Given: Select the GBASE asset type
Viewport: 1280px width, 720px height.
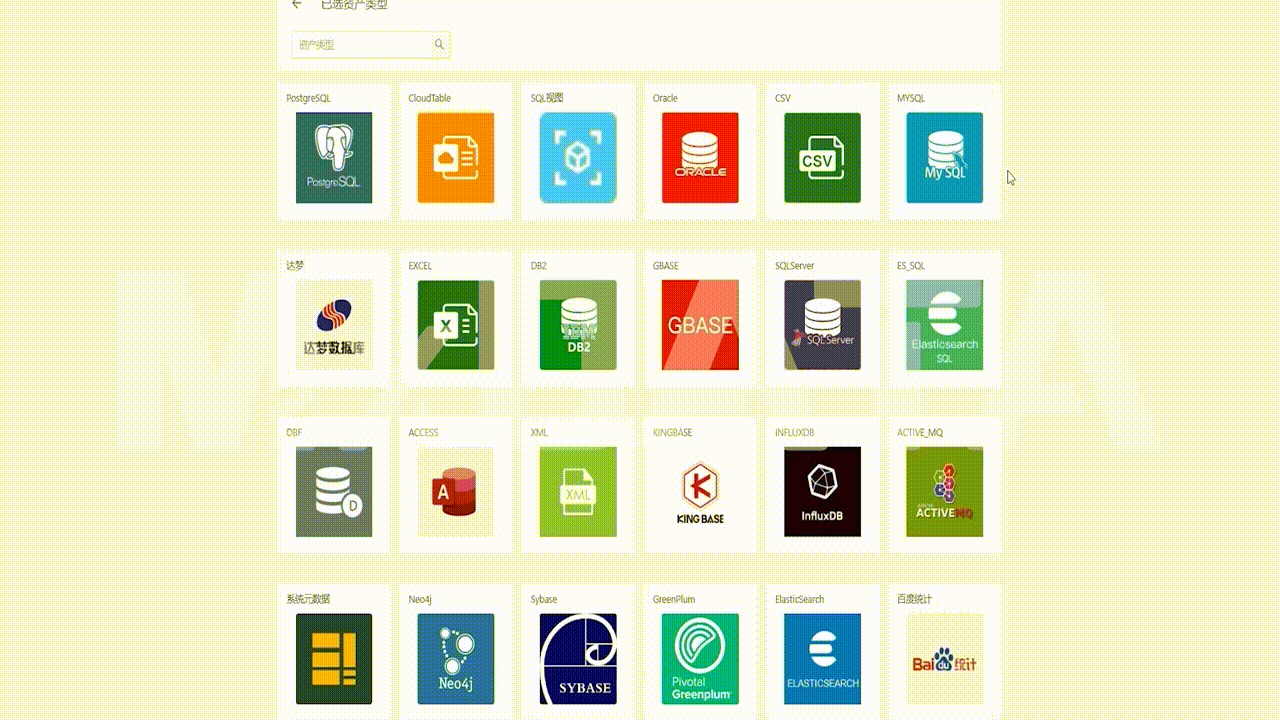Looking at the screenshot, I should (700, 325).
